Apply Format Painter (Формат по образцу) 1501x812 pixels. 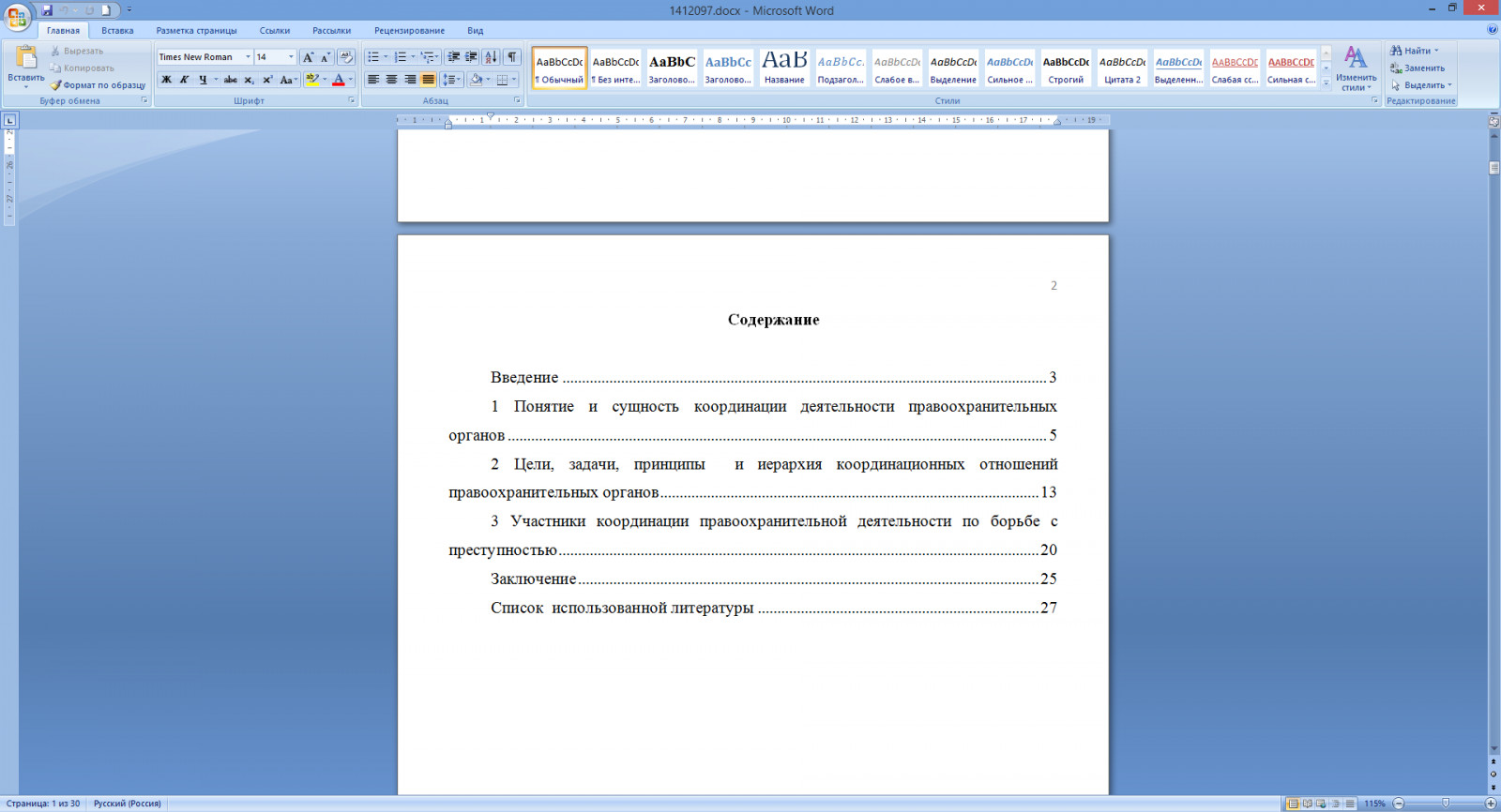coord(99,85)
